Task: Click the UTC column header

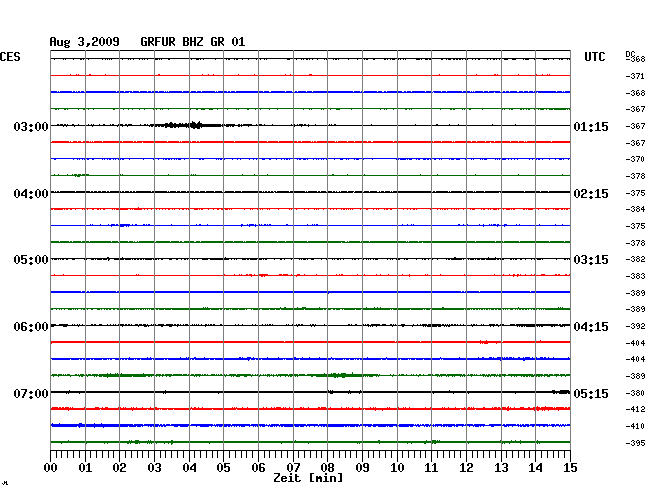Action: click(594, 57)
